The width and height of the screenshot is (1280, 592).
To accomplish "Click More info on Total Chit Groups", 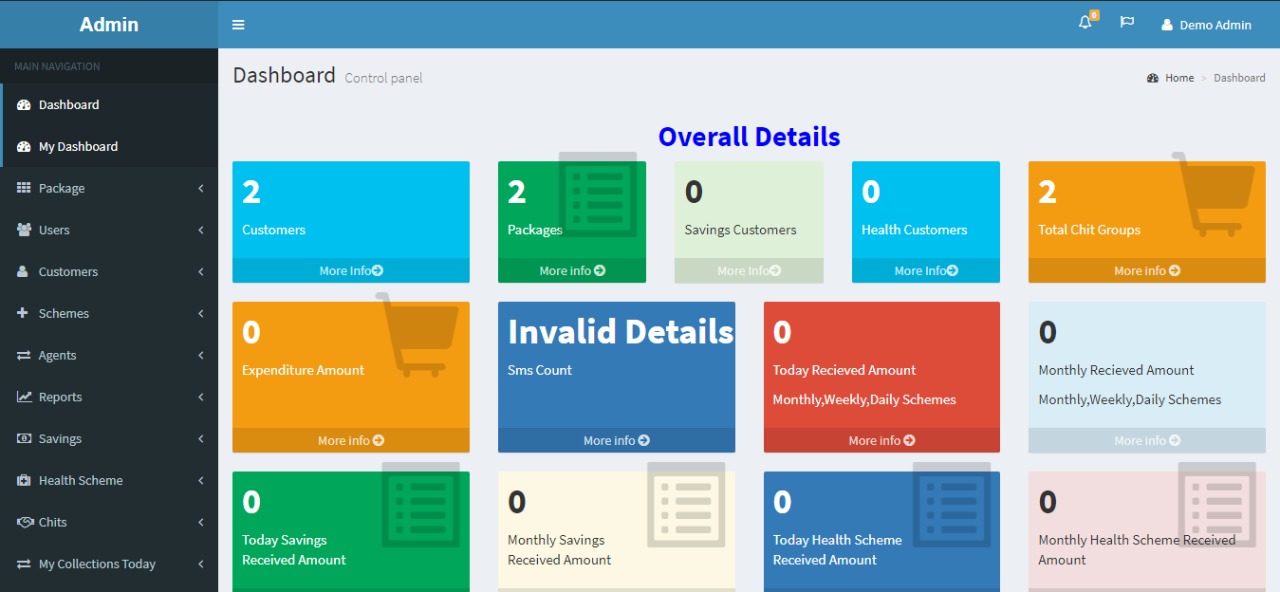I will [1146, 270].
